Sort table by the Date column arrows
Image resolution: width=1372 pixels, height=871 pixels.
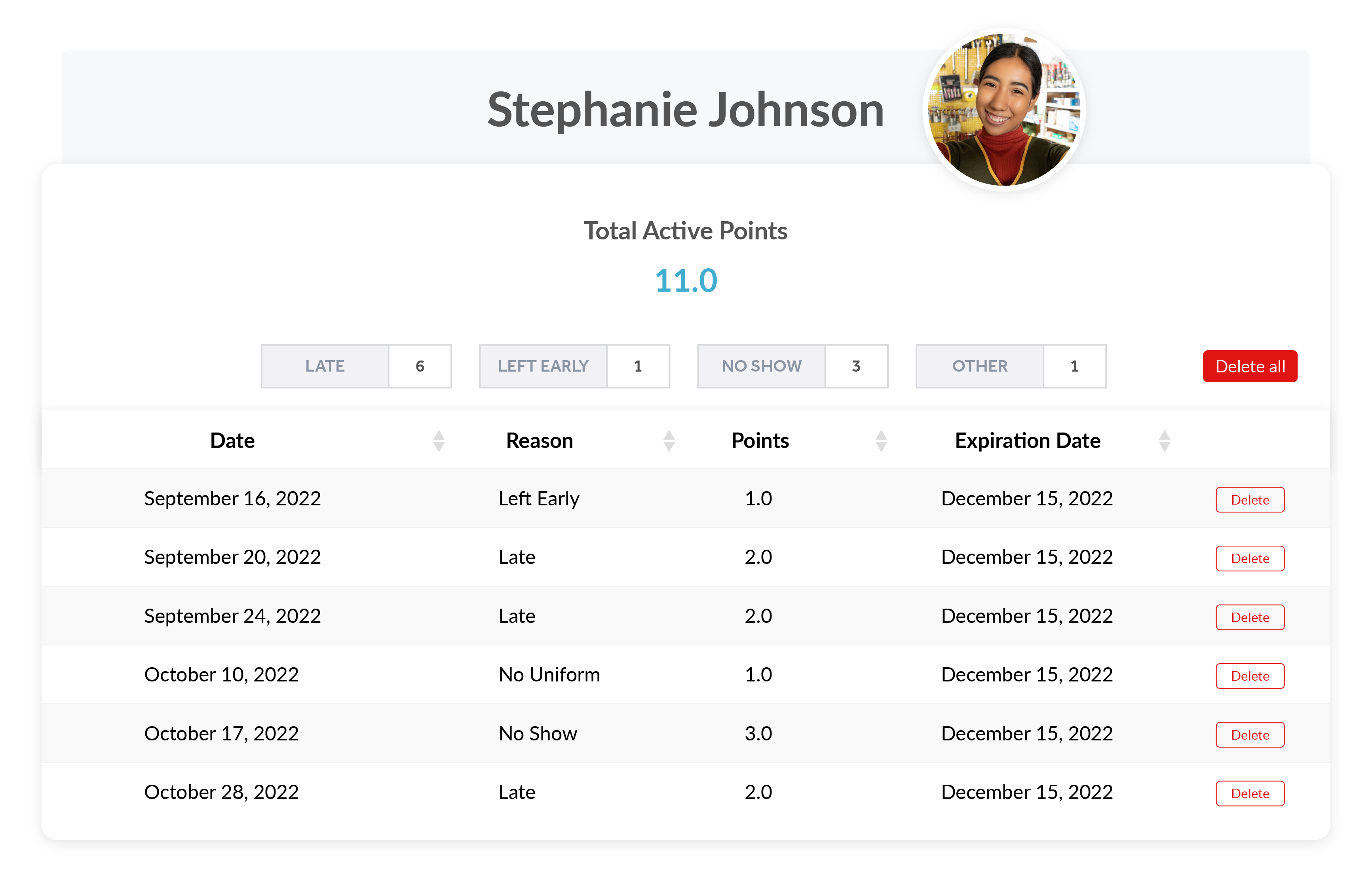coord(439,441)
